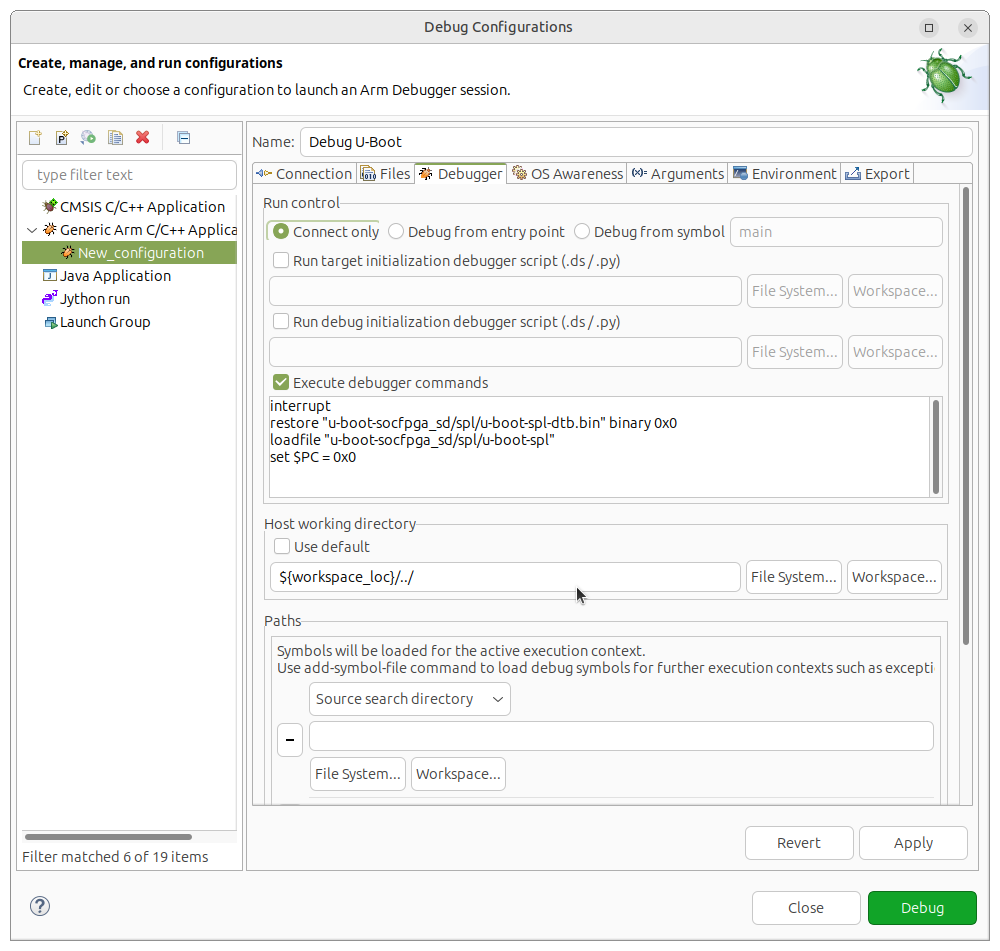The width and height of the screenshot is (1000, 951).
Task: Enable Run target initialization debugger script
Action: coord(282,261)
